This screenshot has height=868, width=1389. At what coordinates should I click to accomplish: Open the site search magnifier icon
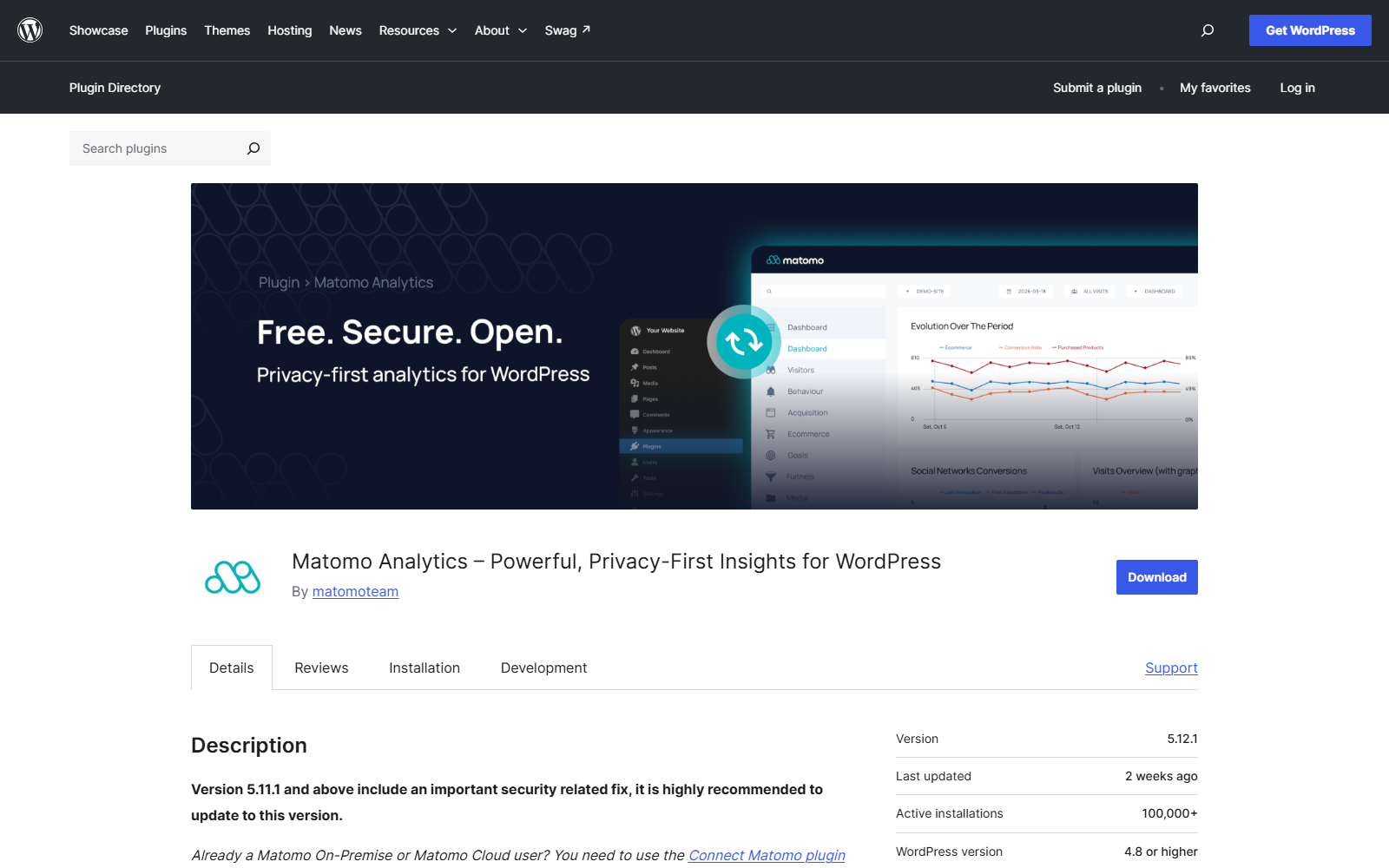[x=1207, y=30]
